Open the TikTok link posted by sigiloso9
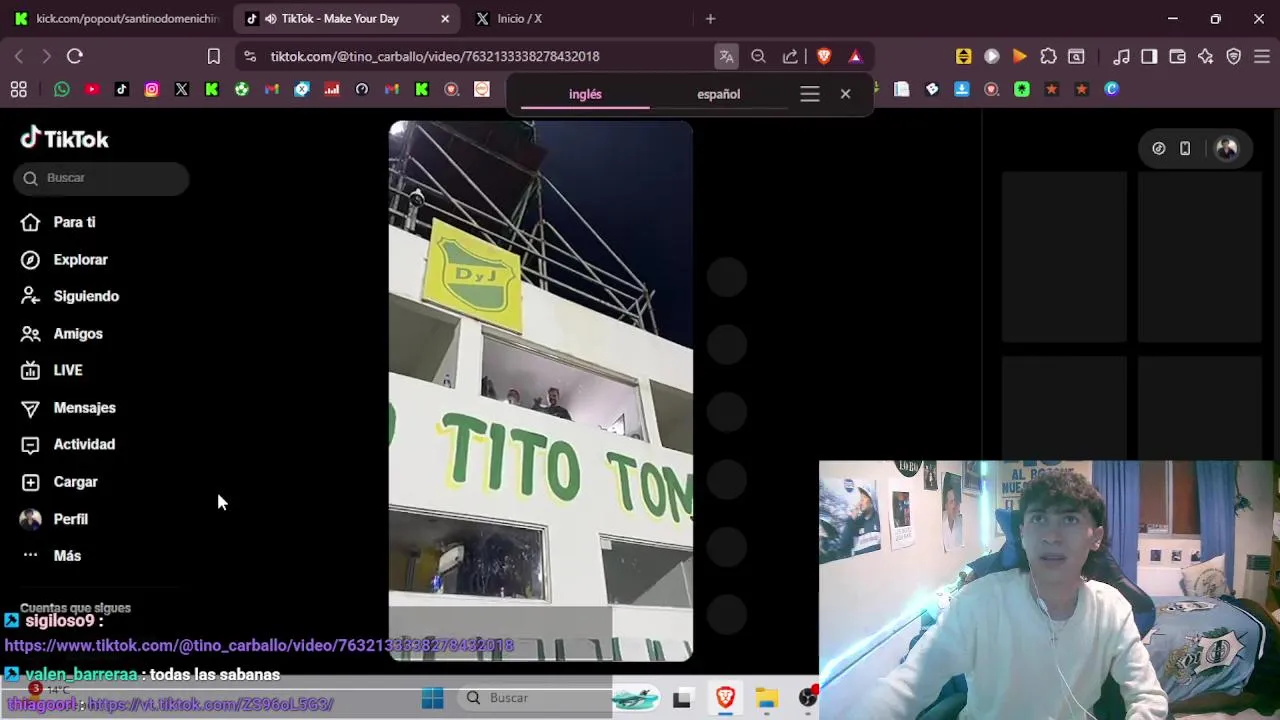Screen dimensions: 1280x720 tap(259, 645)
